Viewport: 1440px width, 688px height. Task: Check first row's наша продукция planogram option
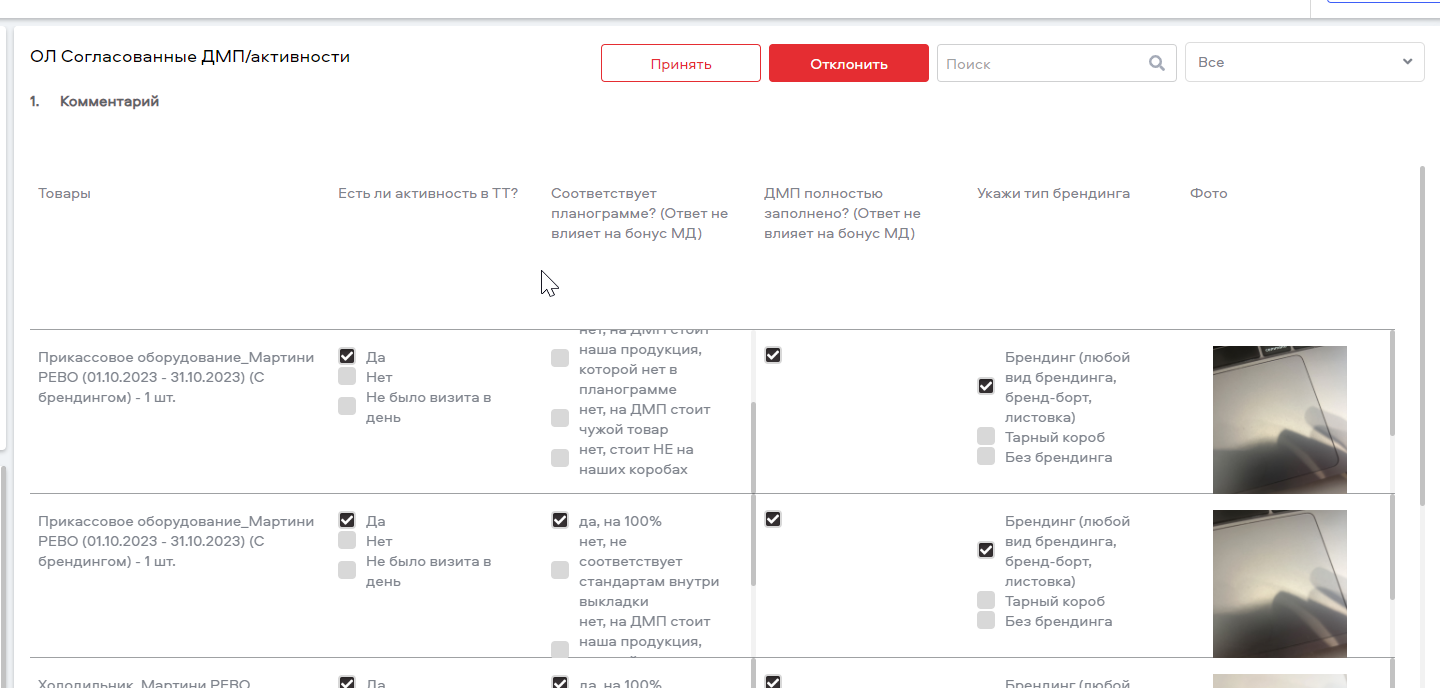(x=560, y=358)
